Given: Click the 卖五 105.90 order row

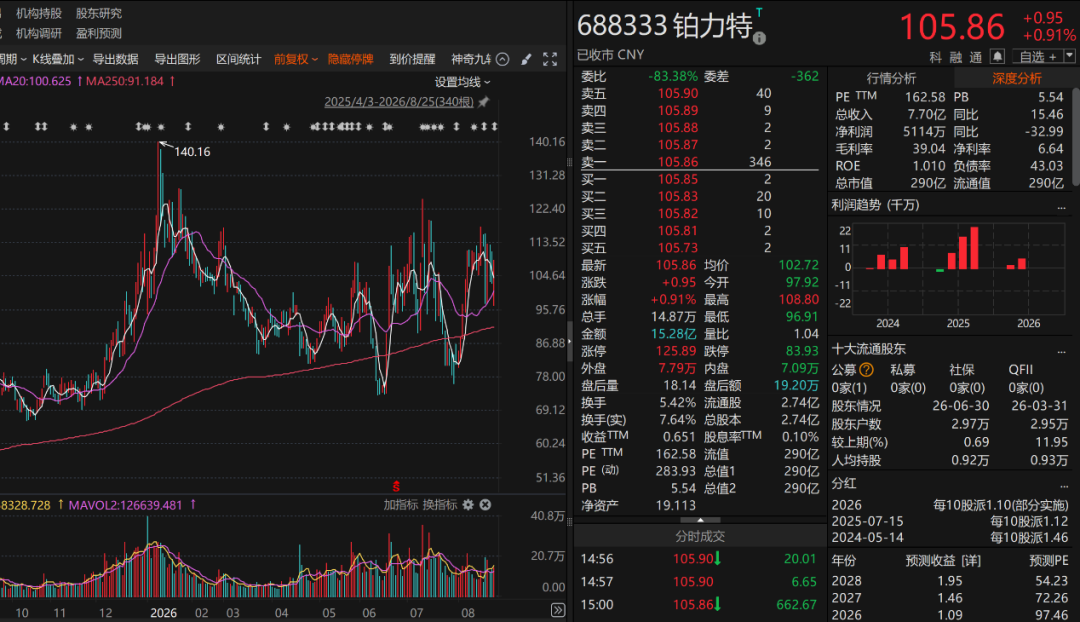Looking at the screenshot, I should (x=700, y=93).
